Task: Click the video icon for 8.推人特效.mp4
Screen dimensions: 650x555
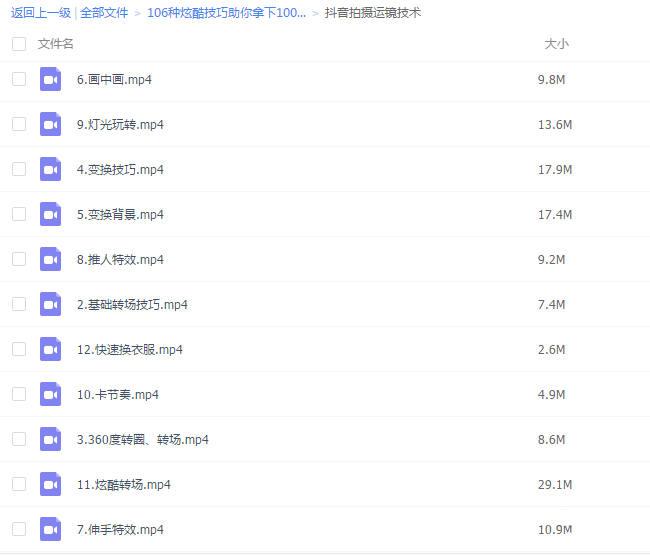Action: pyautogui.click(x=50, y=259)
